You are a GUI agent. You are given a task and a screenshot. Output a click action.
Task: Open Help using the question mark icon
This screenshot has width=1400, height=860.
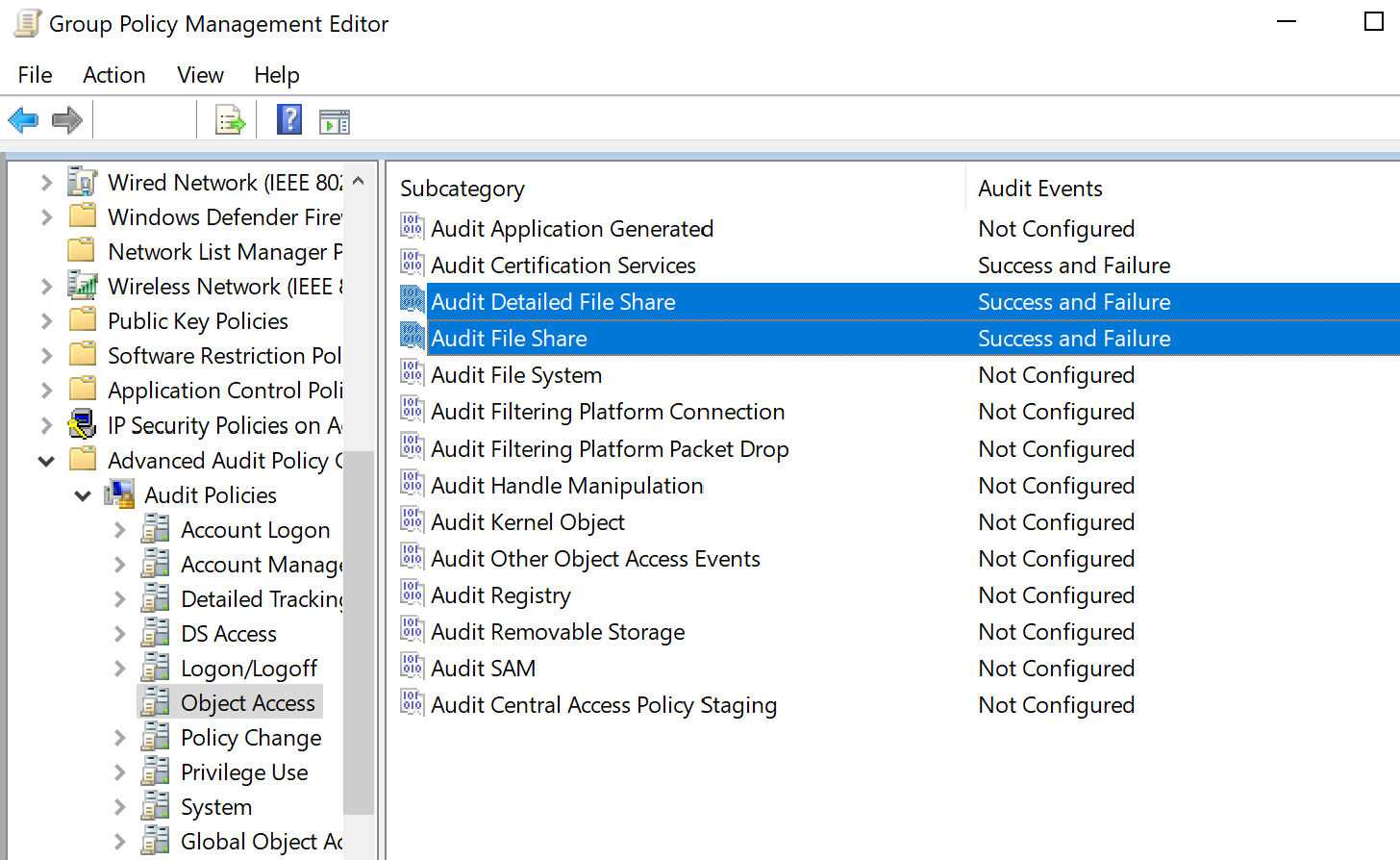(288, 118)
